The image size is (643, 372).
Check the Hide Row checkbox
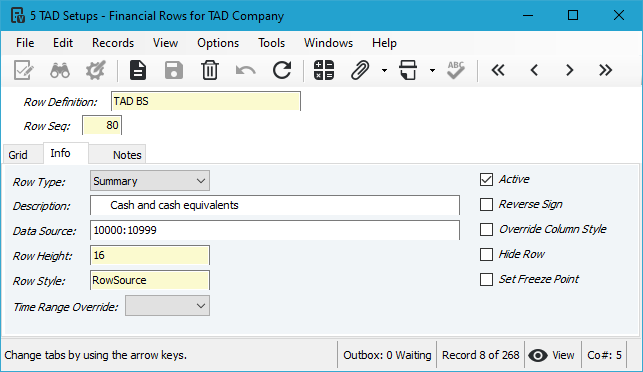point(486,254)
